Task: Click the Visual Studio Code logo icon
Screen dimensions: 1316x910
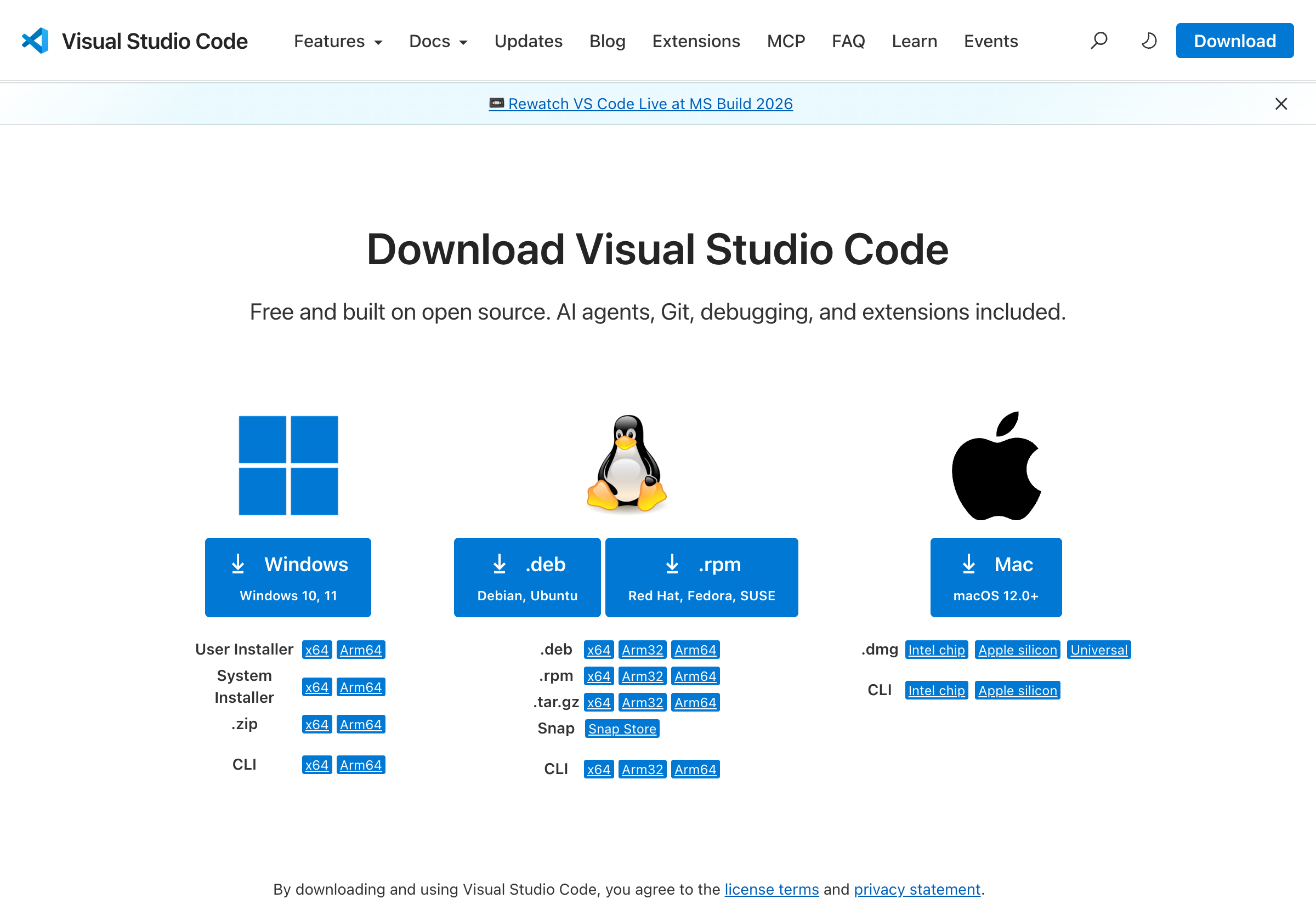Action: pos(35,41)
